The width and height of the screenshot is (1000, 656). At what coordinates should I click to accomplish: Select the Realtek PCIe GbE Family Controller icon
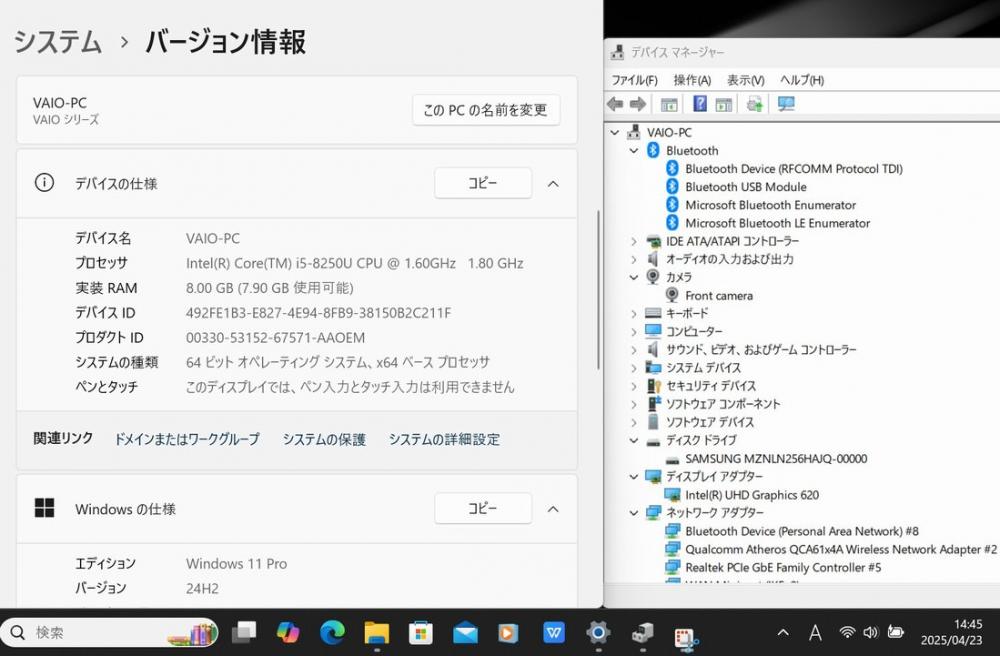pos(672,567)
